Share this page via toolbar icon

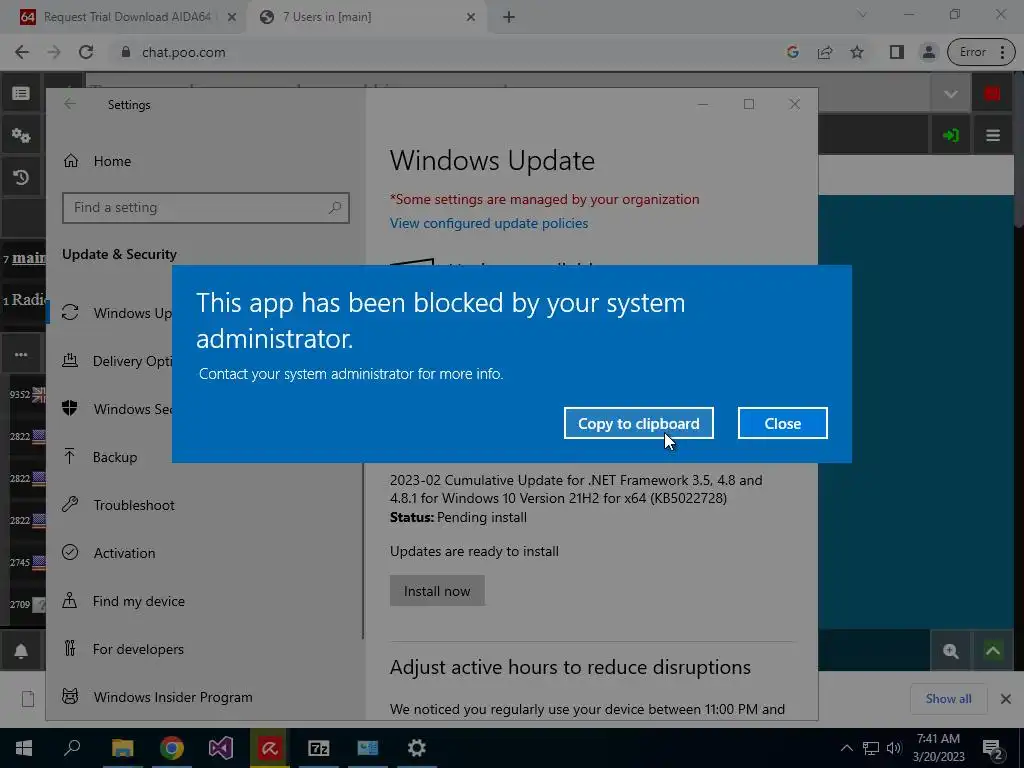click(x=825, y=52)
